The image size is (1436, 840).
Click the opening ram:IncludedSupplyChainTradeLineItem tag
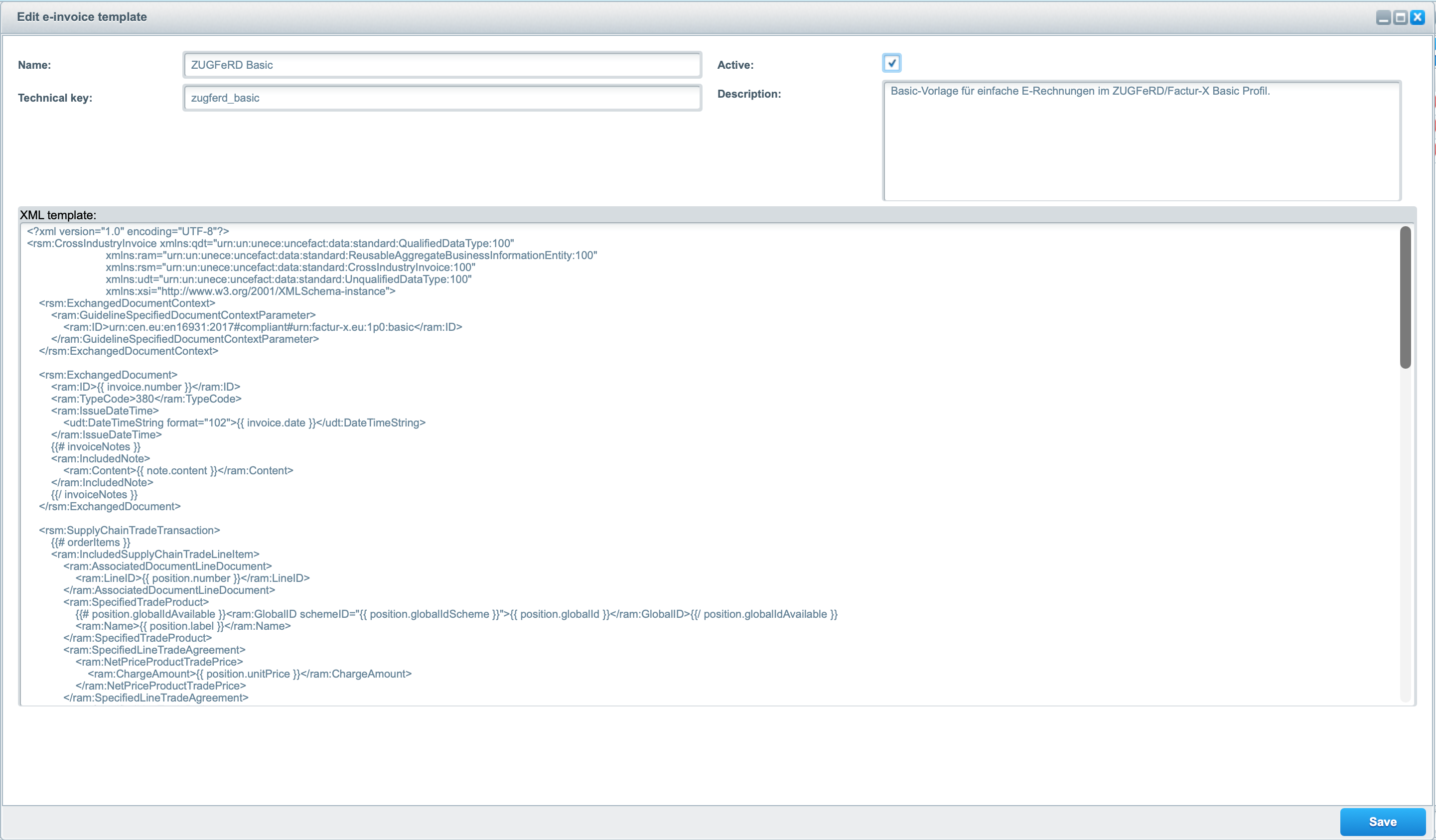155,555
